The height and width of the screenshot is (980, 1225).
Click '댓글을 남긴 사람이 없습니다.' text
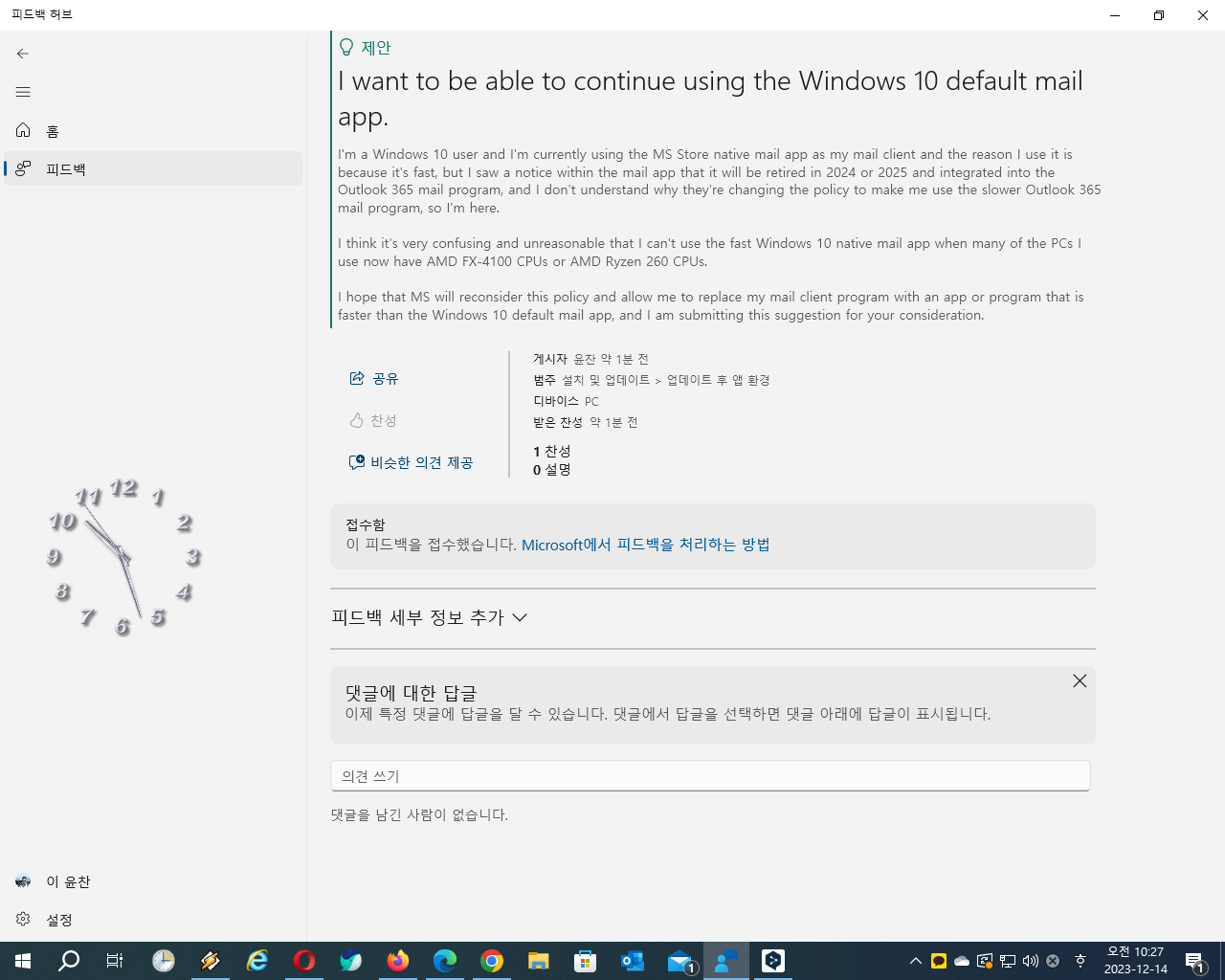(419, 815)
